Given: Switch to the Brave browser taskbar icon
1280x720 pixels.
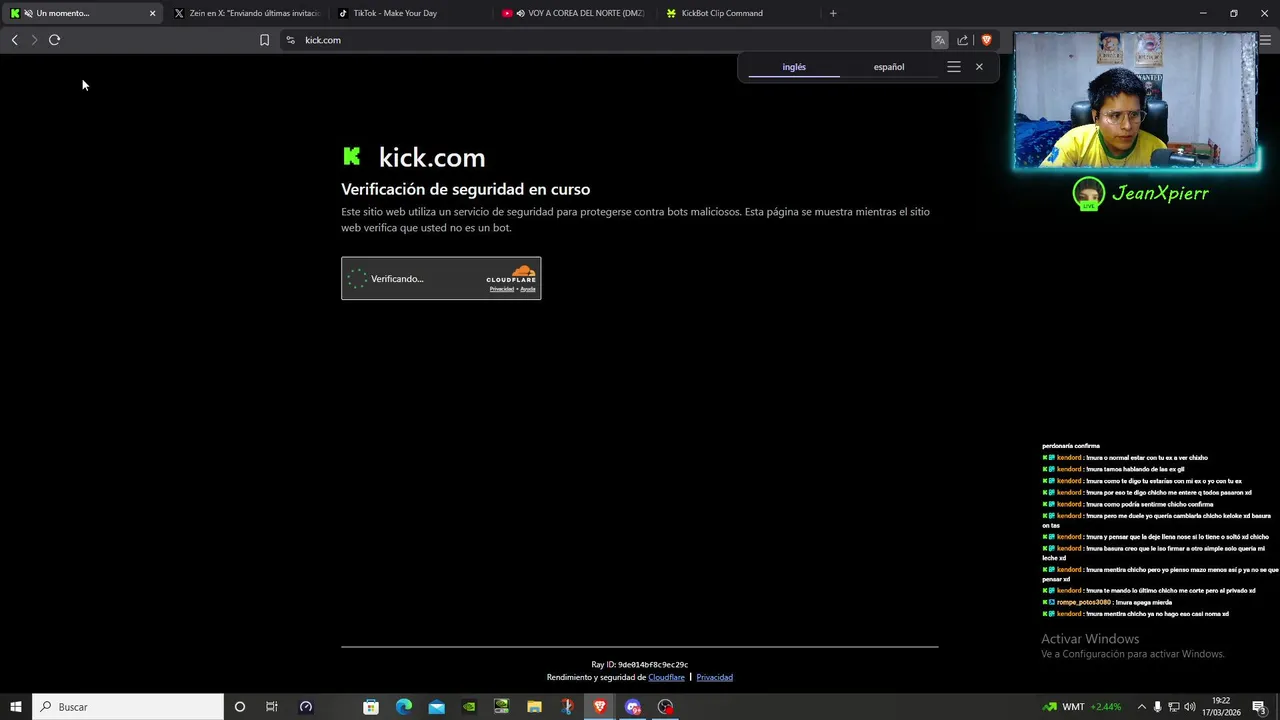Looking at the screenshot, I should click(x=600, y=706).
